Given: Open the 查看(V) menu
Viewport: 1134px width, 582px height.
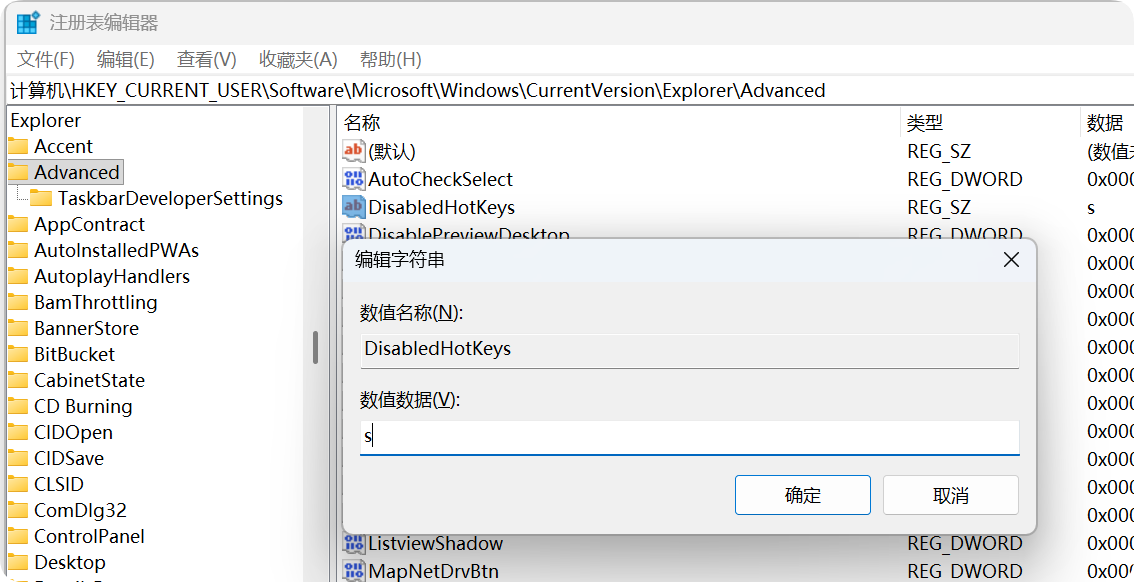Looking at the screenshot, I should (206, 59).
